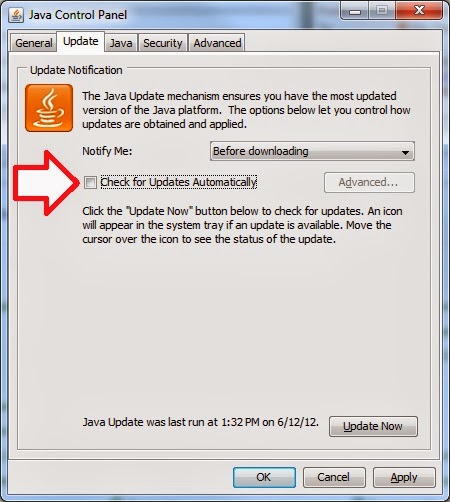Screen dimensions: 450x502
Task: Click the Check for Updates Automatically label
Action: point(179,182)
